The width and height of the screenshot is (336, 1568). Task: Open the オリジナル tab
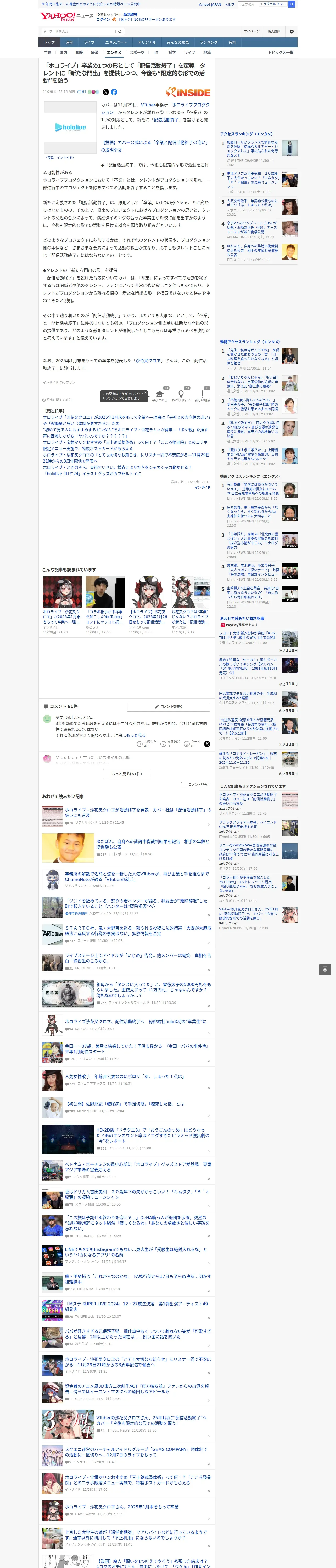point(147,43)
